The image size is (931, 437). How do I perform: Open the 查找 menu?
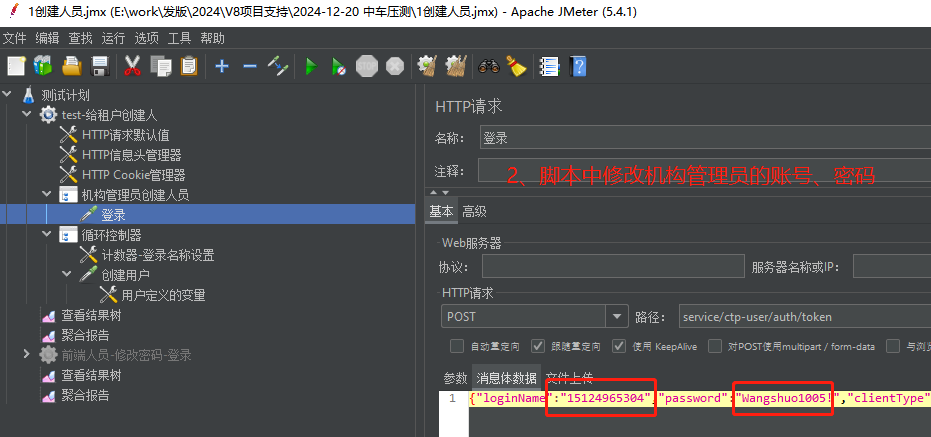pos(81,39)
